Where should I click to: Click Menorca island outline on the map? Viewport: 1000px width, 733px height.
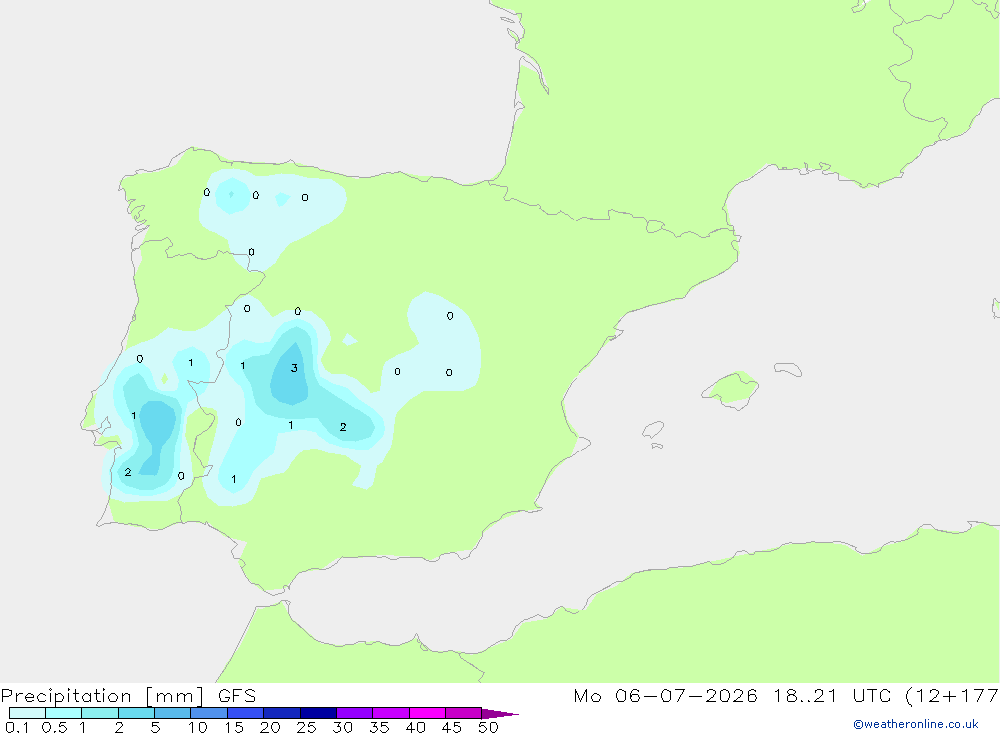tap(788, 369)
